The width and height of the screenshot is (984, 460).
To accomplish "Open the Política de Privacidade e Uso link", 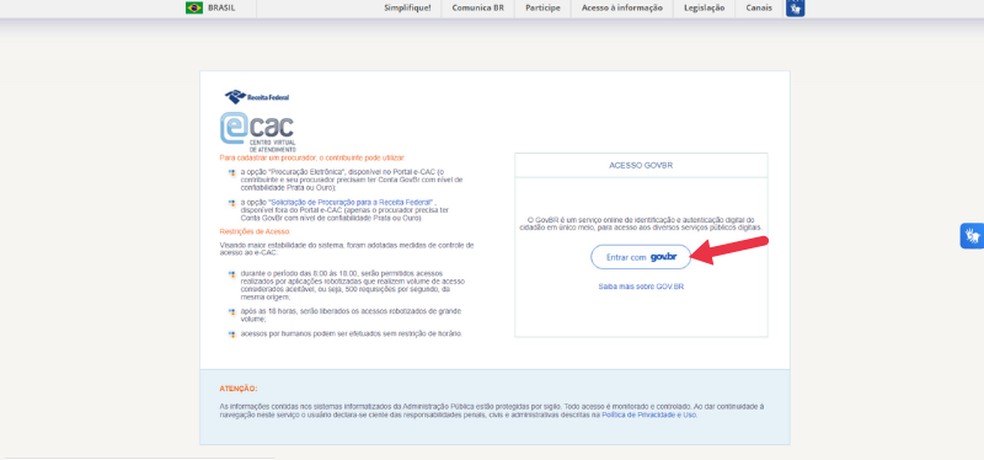I will coord(649,415).
